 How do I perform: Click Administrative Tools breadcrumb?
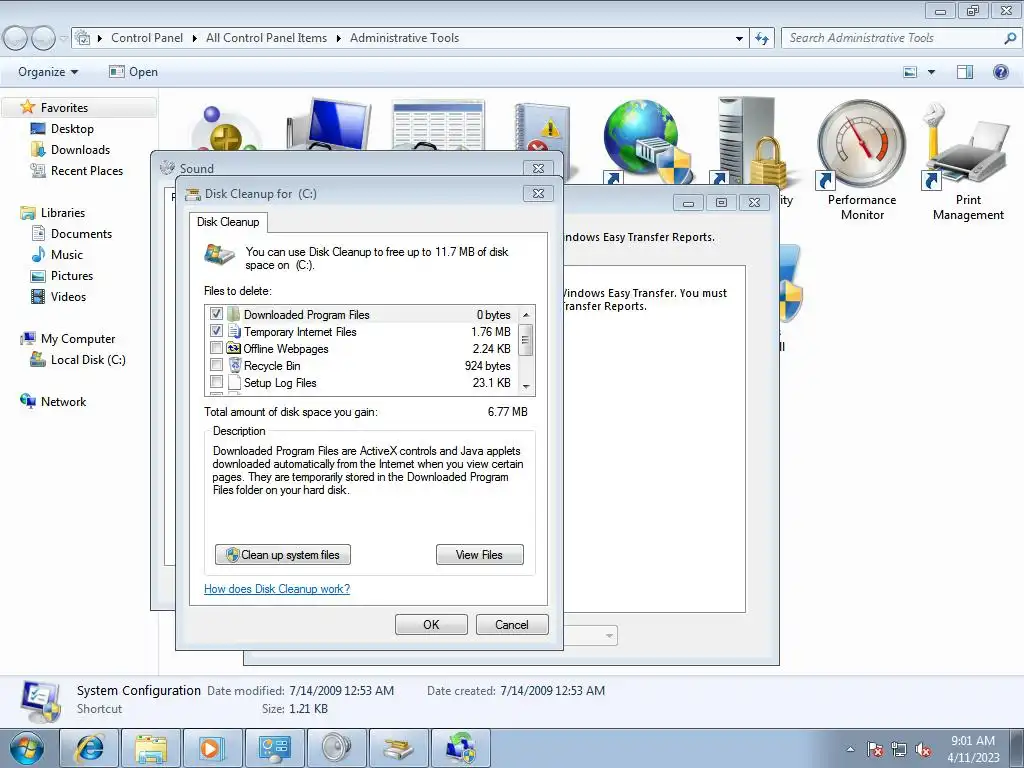click(404, 38)
